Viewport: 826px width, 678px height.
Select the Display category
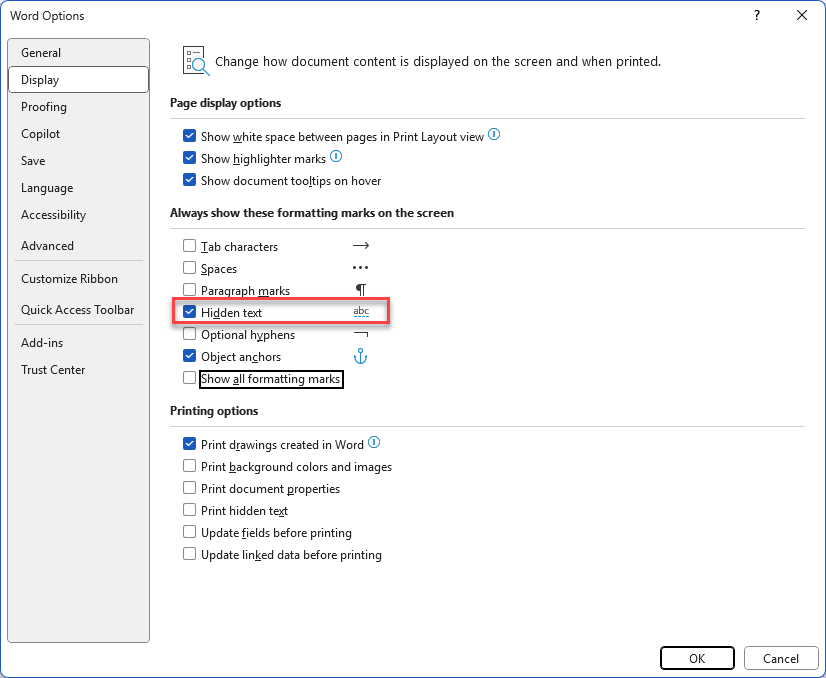78,80
